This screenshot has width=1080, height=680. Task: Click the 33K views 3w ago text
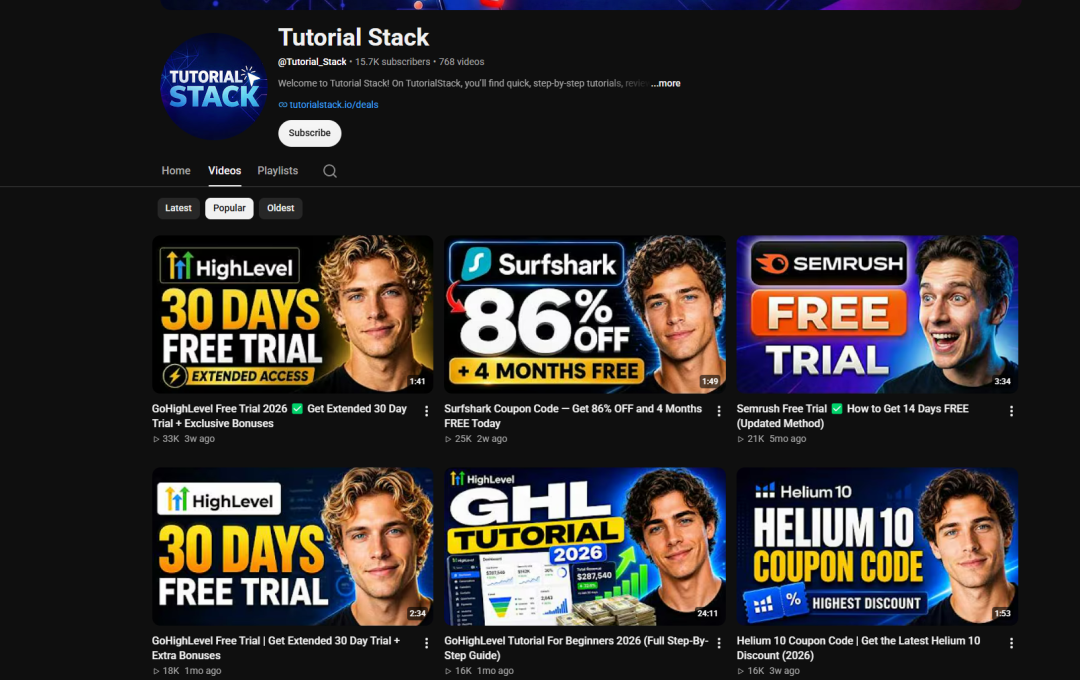pos(184,439)
